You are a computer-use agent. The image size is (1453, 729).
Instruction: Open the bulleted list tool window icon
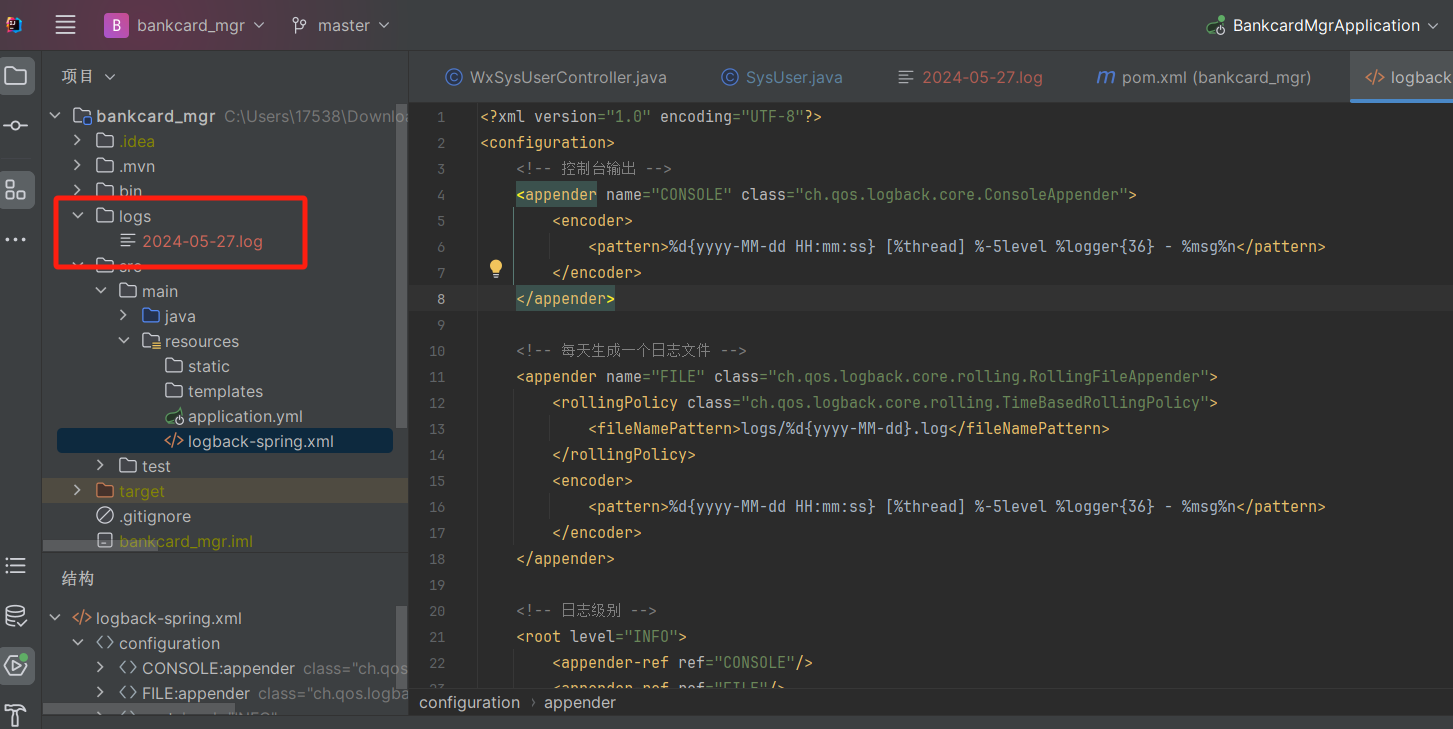click(x=16, y=566)
